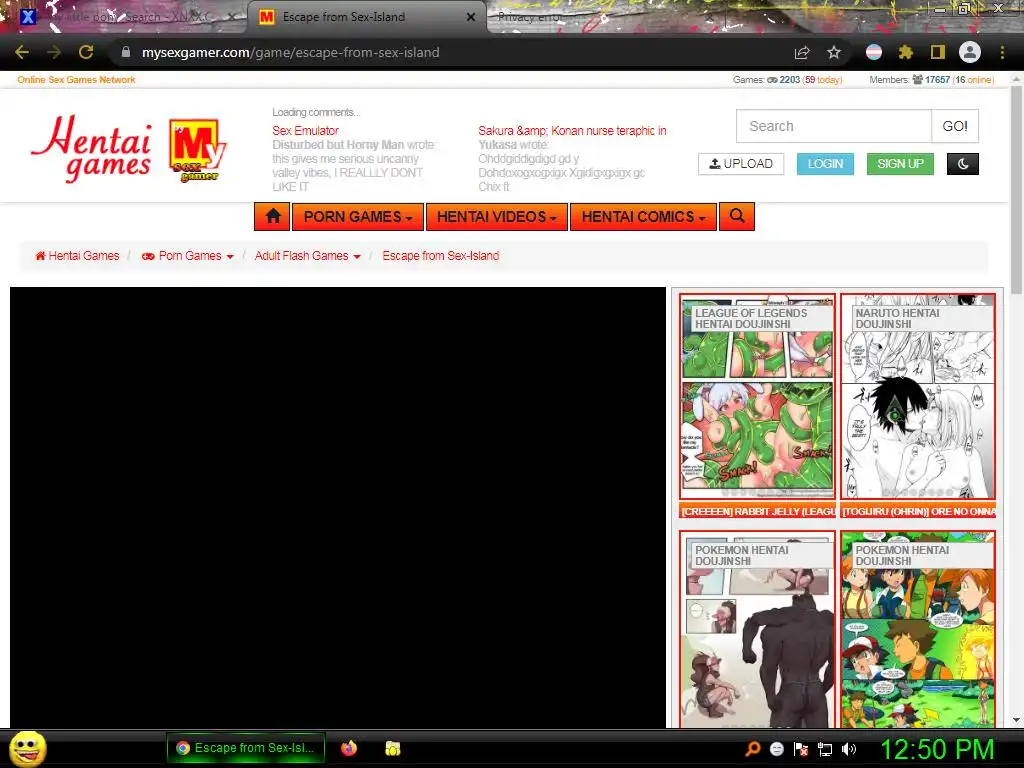The image size is (1024, 768).
Task: Open the Sex Emulator comment link
Action: tap(306, 131)
